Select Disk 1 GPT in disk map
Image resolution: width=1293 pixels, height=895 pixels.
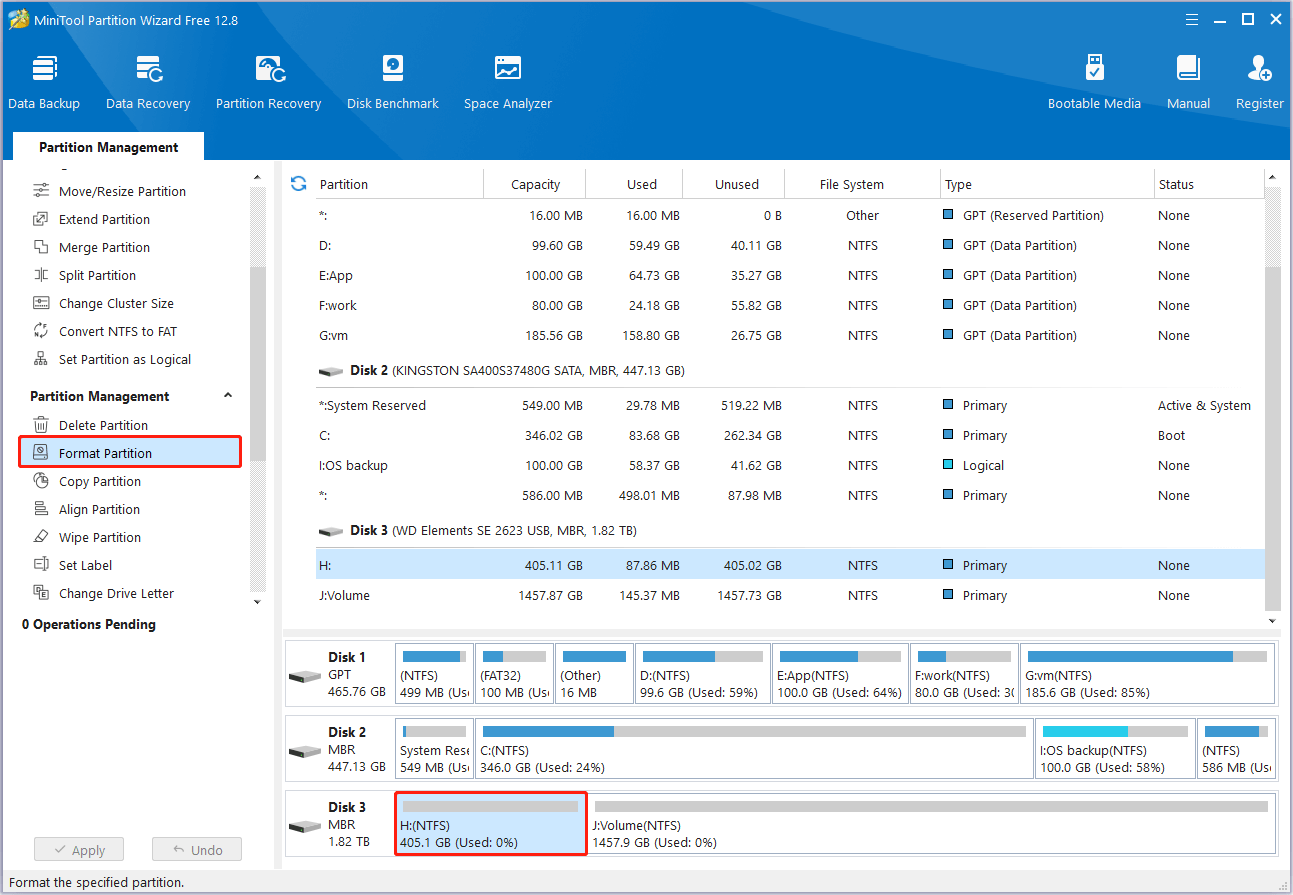pyautogui.click(x=339, y=674)
